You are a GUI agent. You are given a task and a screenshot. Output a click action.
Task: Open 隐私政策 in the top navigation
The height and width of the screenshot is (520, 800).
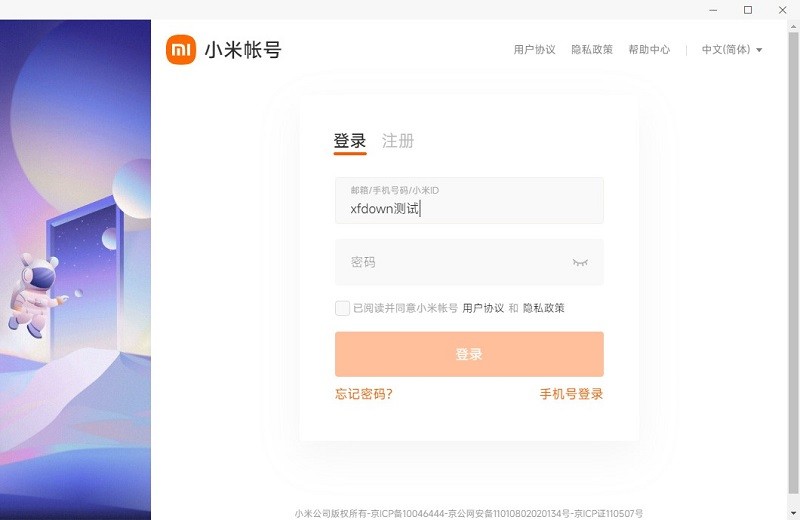click(x=592, y=50)
